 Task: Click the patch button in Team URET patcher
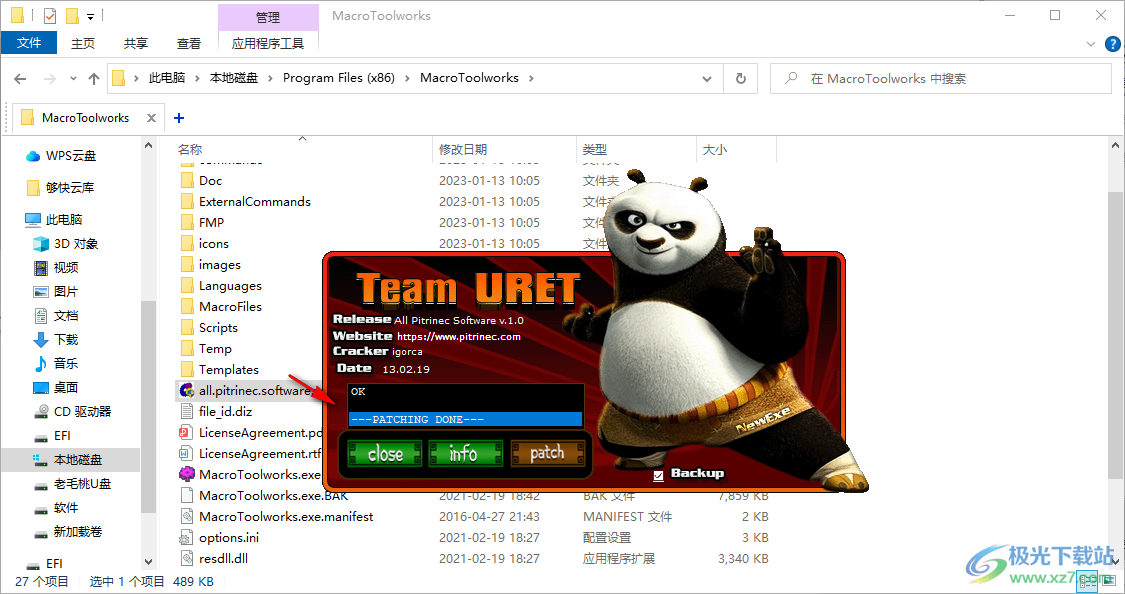[x=547, y=453]
